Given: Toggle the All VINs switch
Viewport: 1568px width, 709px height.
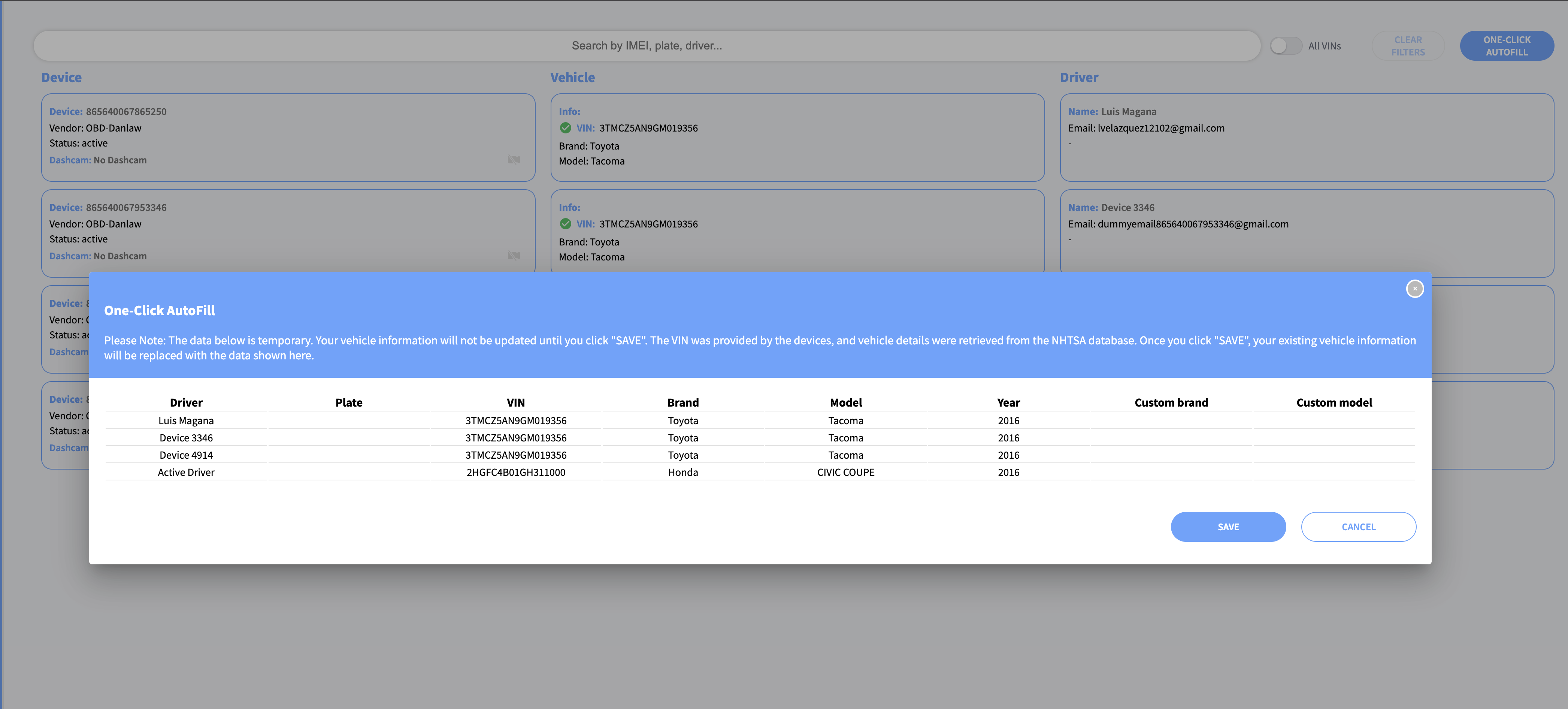Looking at the screenshot, I should (1286, 46).
